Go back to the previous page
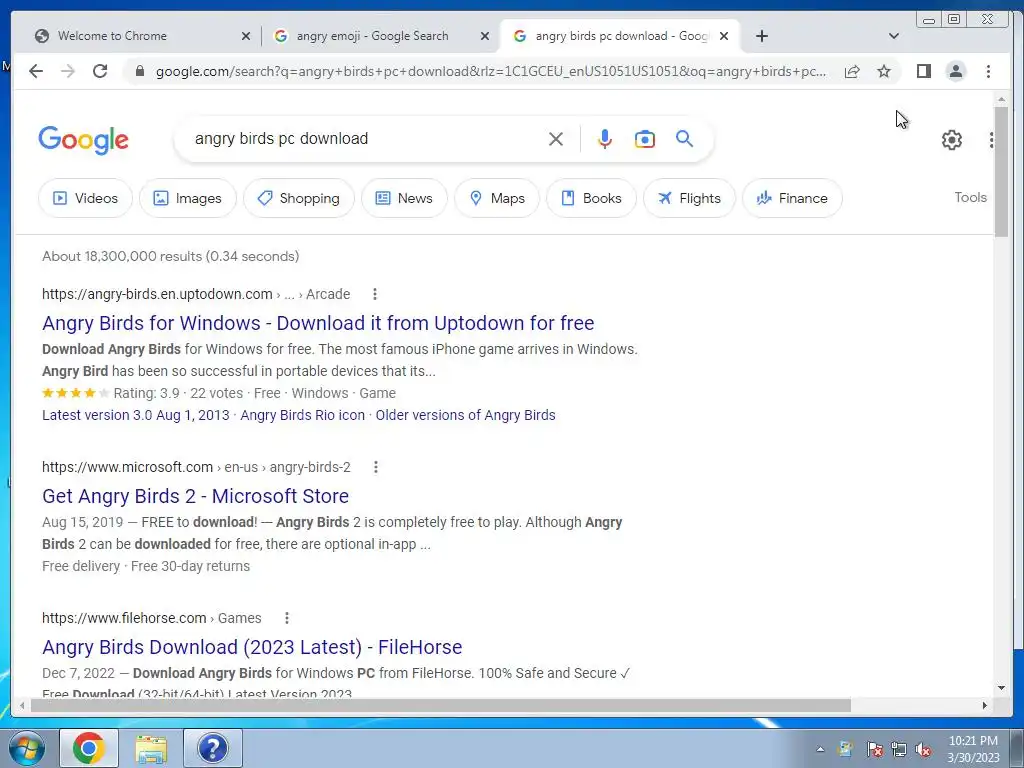The height and width of the screenshot is (768, 1024). click(36, 71)
